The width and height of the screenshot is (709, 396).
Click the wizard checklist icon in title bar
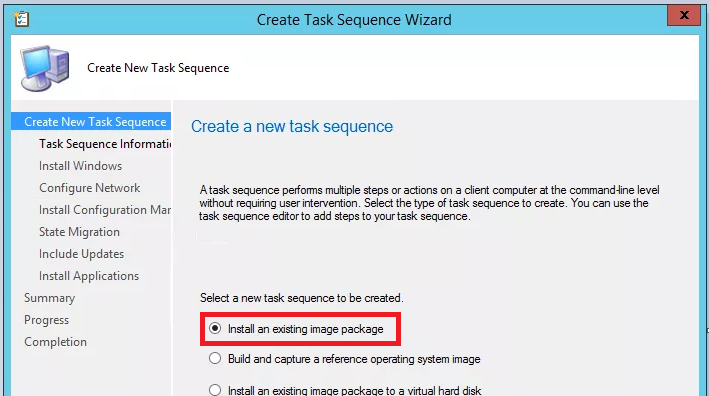21,19
